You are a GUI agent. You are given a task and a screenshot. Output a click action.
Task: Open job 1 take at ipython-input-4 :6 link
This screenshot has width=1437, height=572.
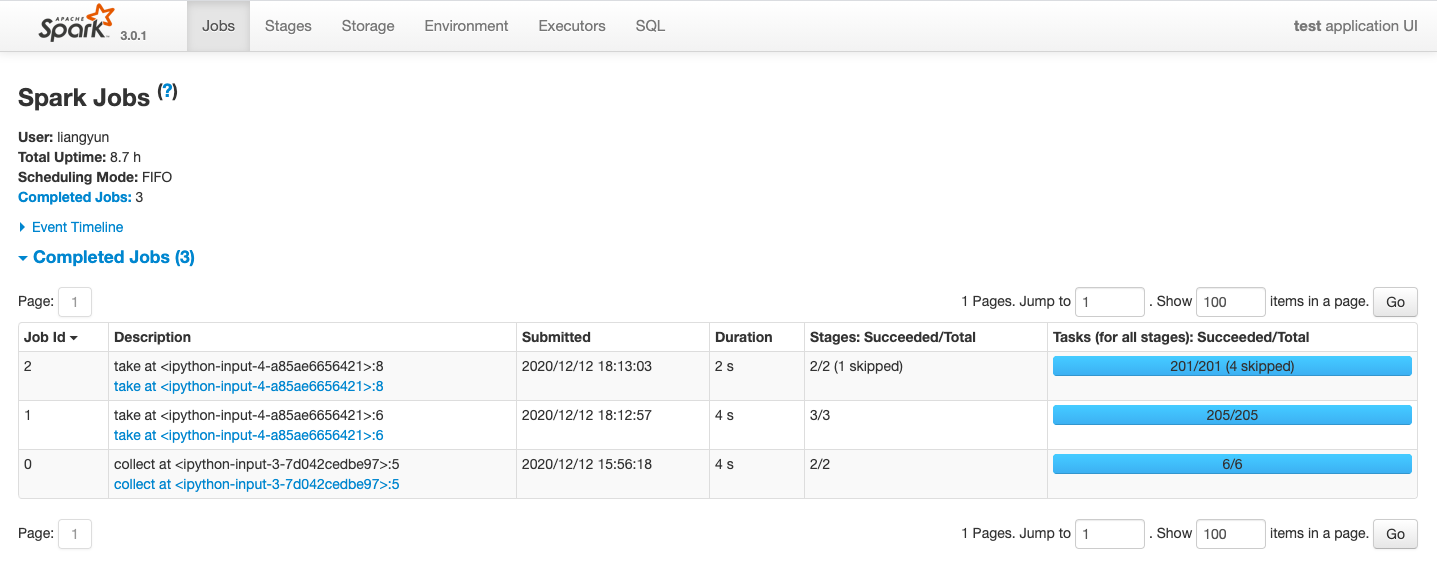(x=249, y=435)
